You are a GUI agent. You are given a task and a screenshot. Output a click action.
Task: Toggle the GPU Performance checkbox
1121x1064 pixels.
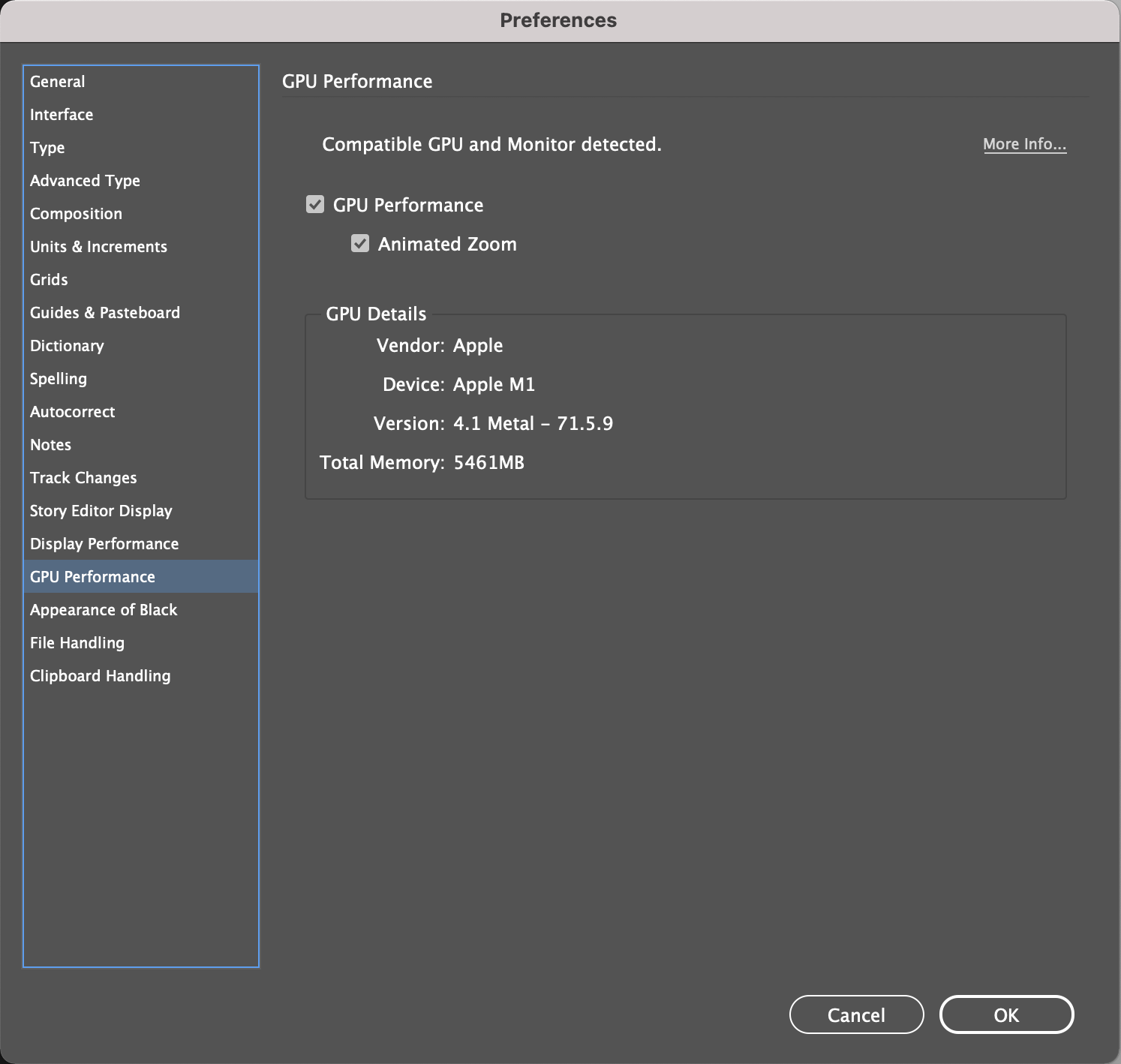point(315,205)
